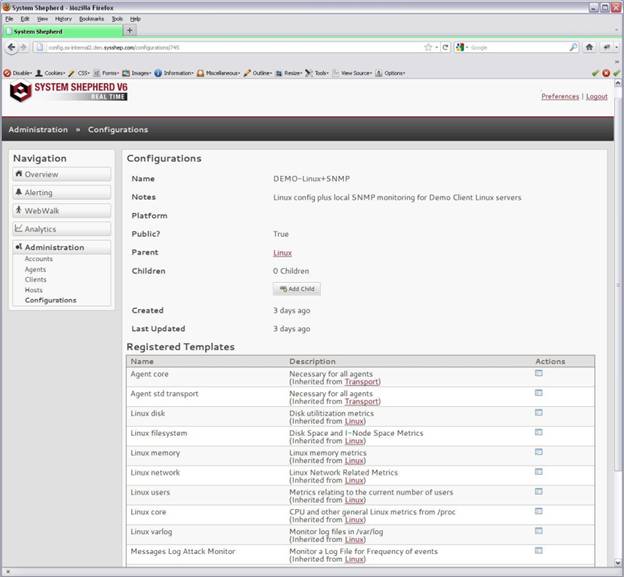
Task: Go to Clients under Administration
Action: [35, 280]
